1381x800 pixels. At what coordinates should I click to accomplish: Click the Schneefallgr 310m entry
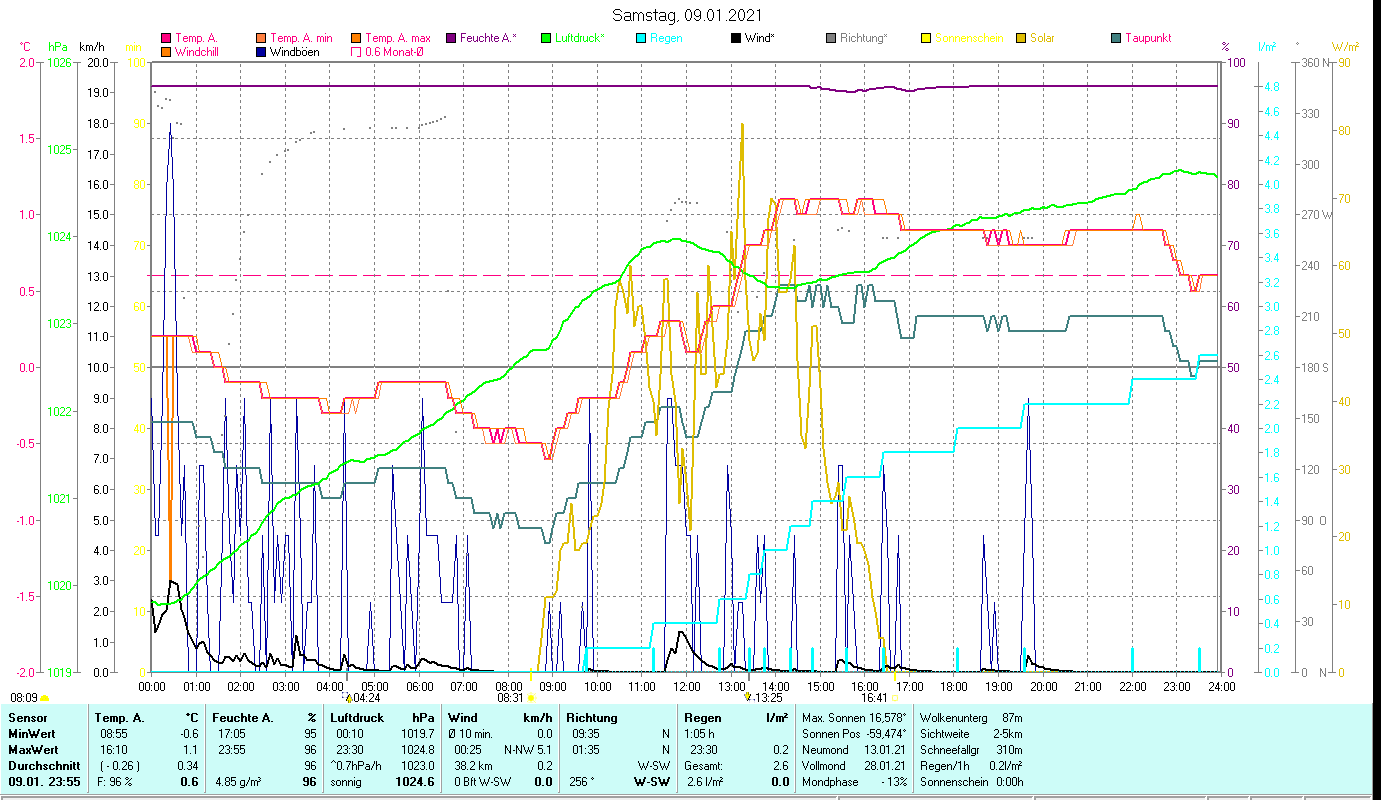click(971, 750)
